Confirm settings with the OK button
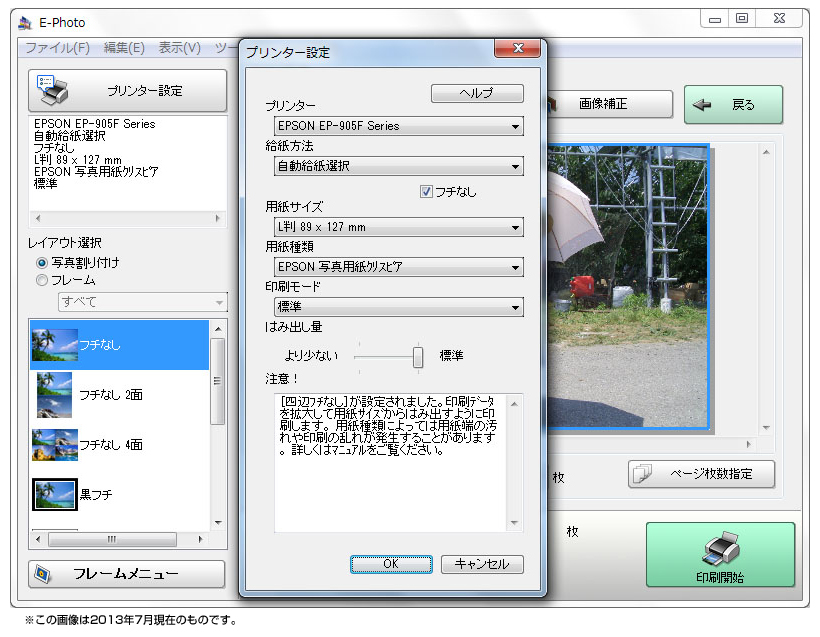 point(391,564)
